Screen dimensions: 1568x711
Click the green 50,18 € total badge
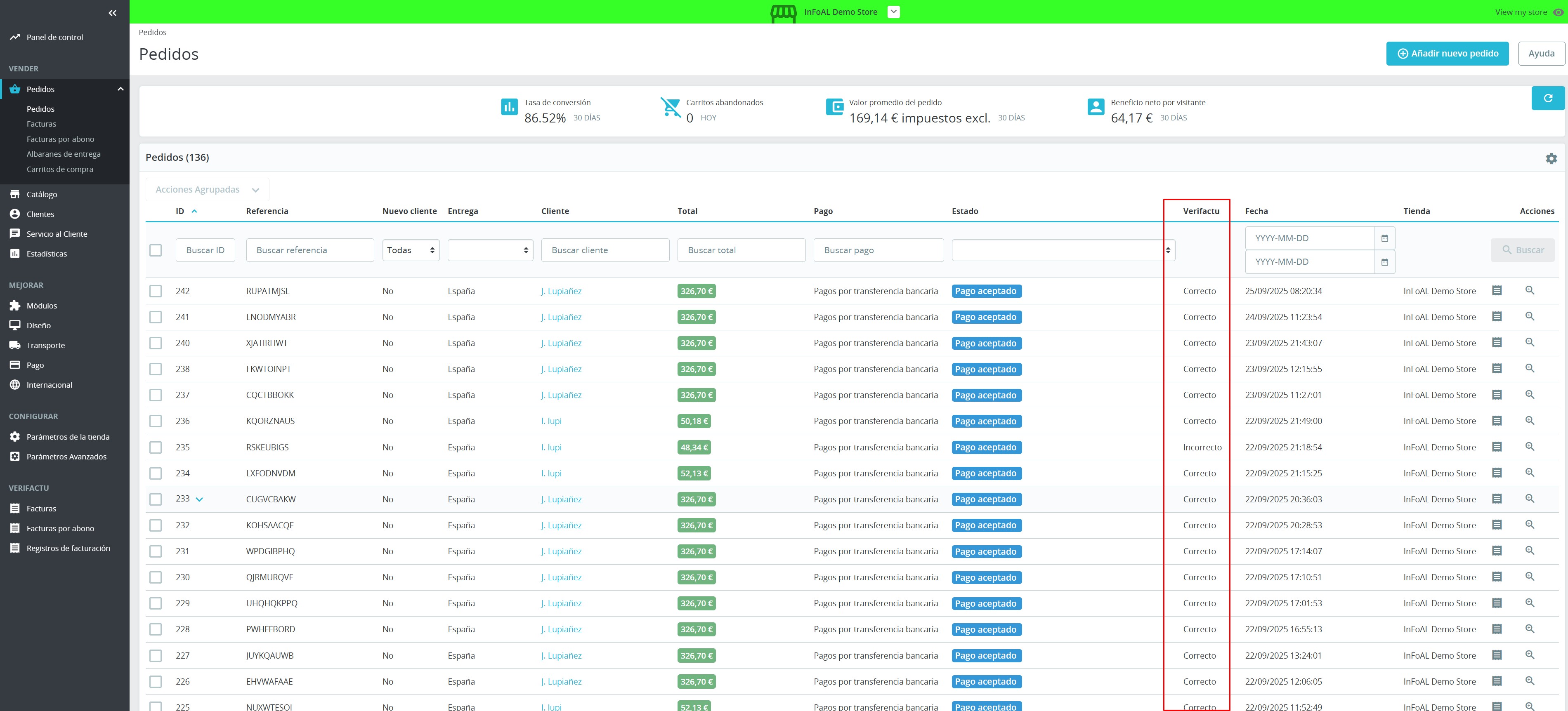coord(693,421)
